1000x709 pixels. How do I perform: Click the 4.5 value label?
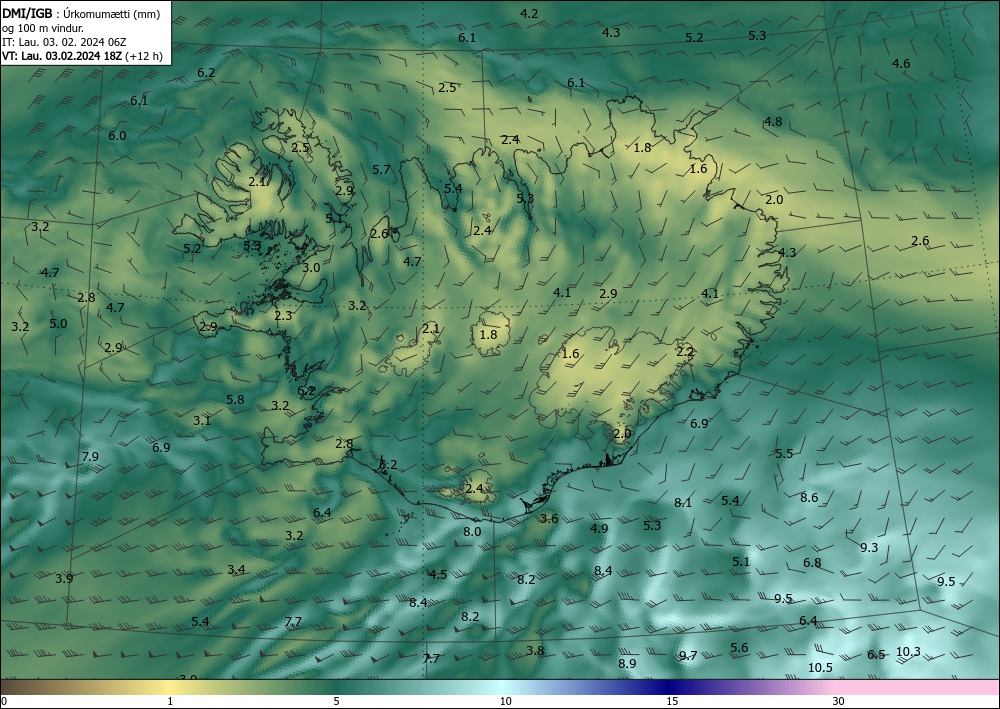pyautogui.click(x=438, y=574)
